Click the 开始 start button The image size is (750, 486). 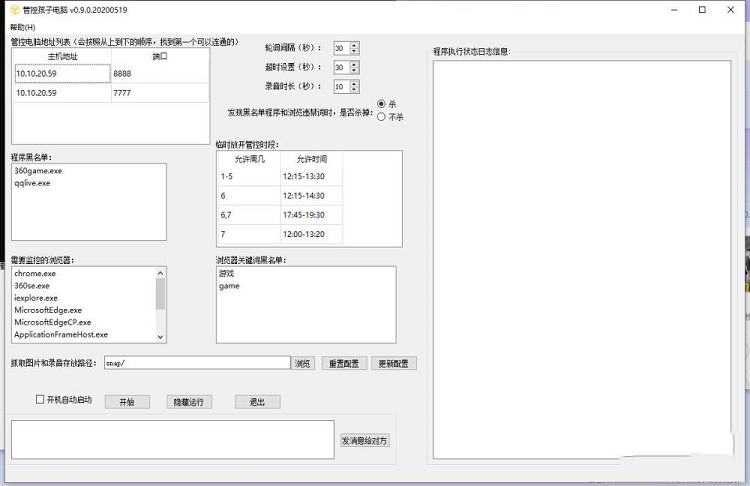[126, 402]
